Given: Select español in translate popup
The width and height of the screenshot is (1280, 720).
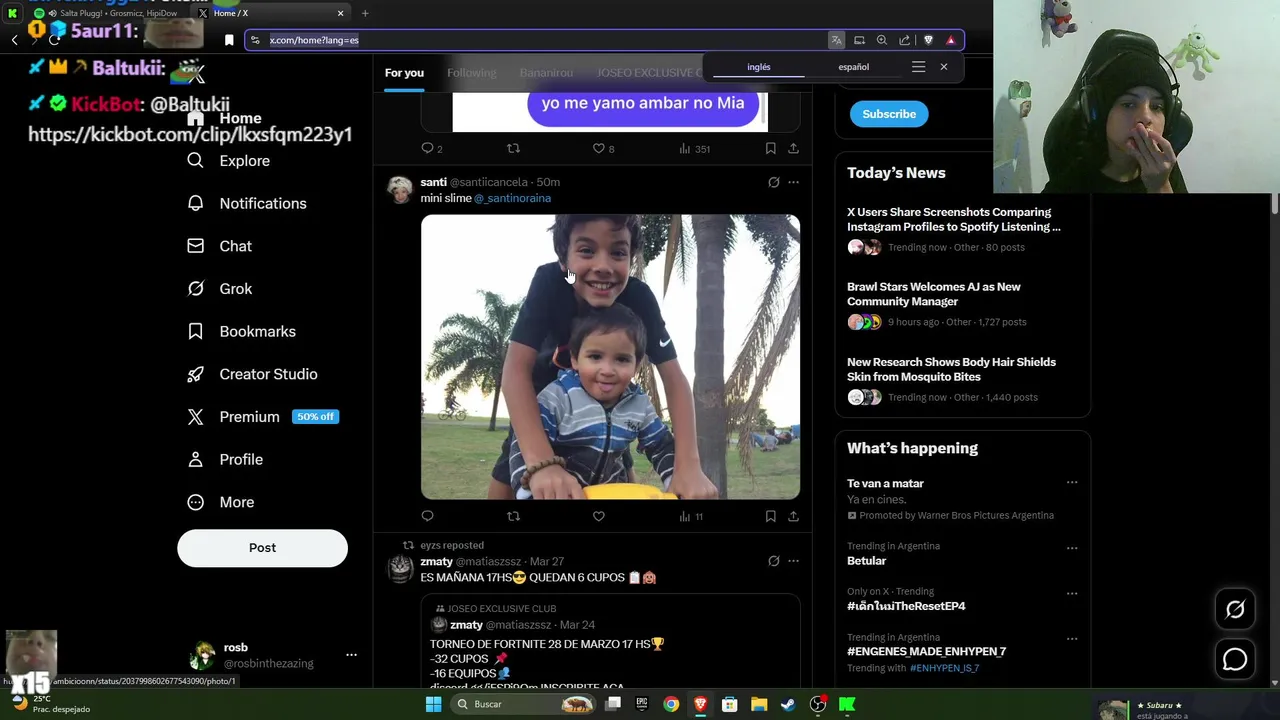Looking at the screenshot, I should click(853, 67).
